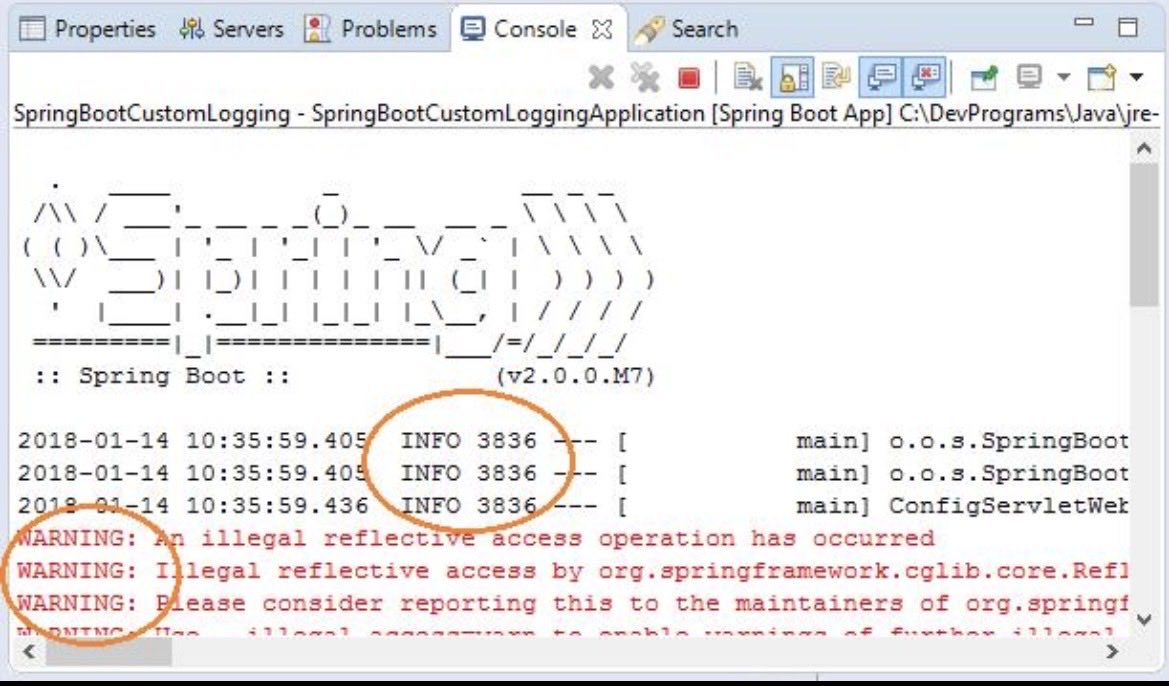This screenshot has height=686, width=1169.
Task: Open the Search tab
Action: [x=687, y=29]
